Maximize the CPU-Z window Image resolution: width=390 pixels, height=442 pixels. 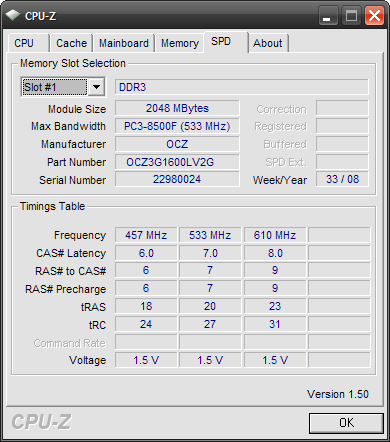click(x=351, y=16)
